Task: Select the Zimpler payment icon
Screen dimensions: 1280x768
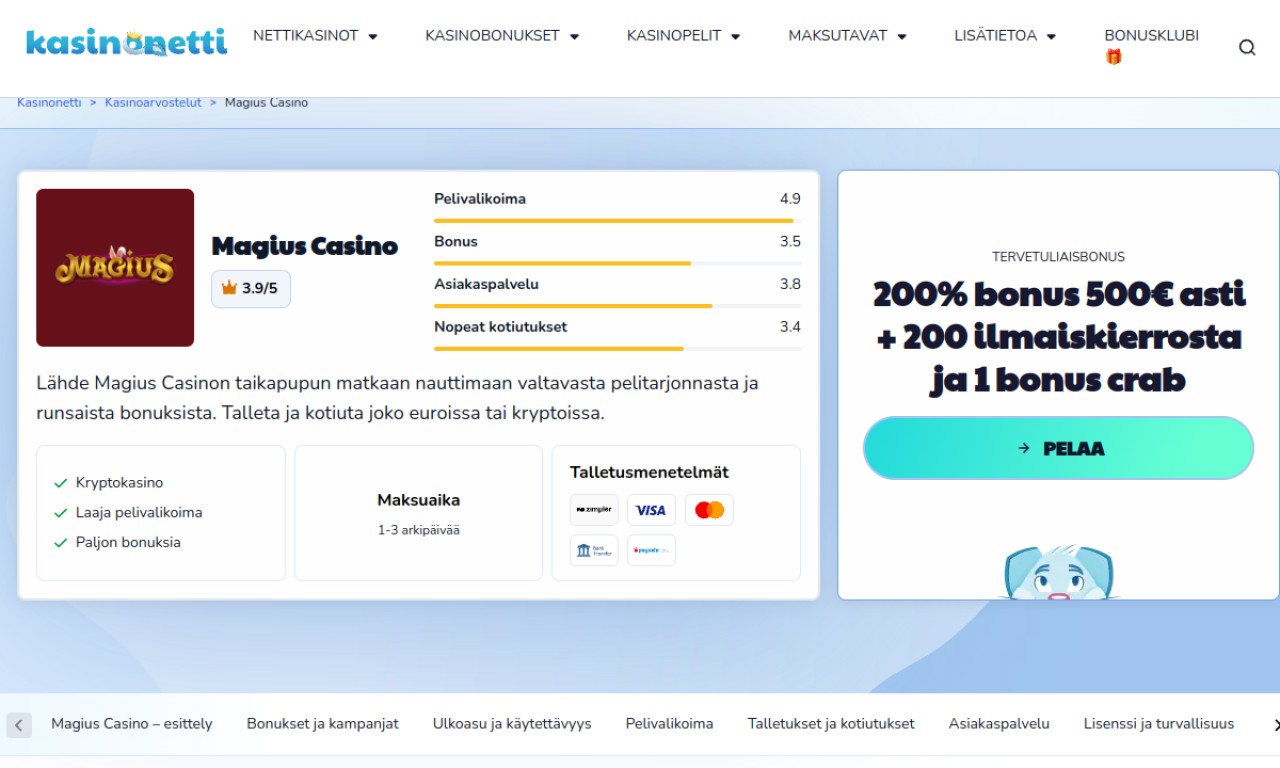Action: [594, 510]
